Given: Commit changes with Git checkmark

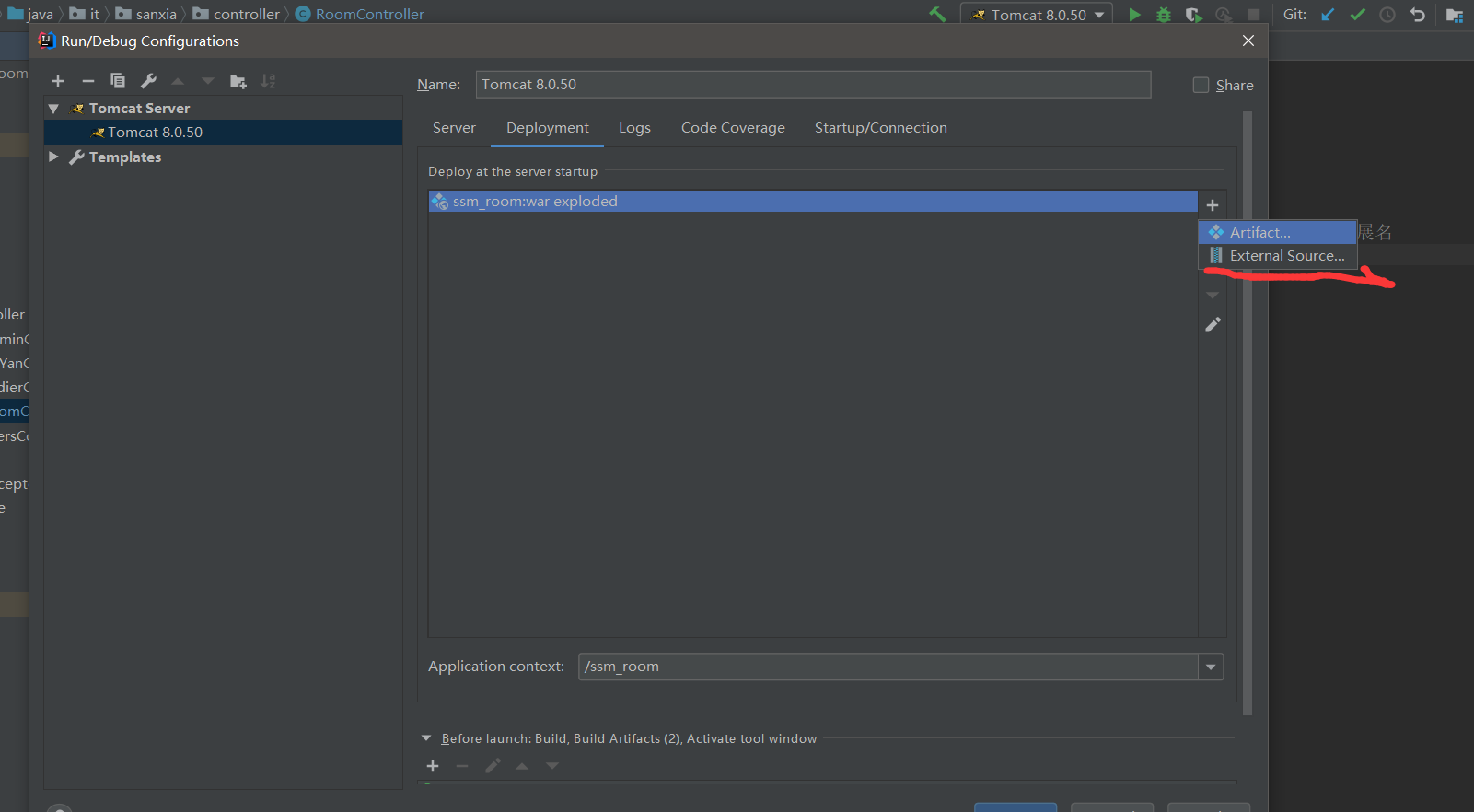Looking at the screenshot, I should (x=1357, y=15).
